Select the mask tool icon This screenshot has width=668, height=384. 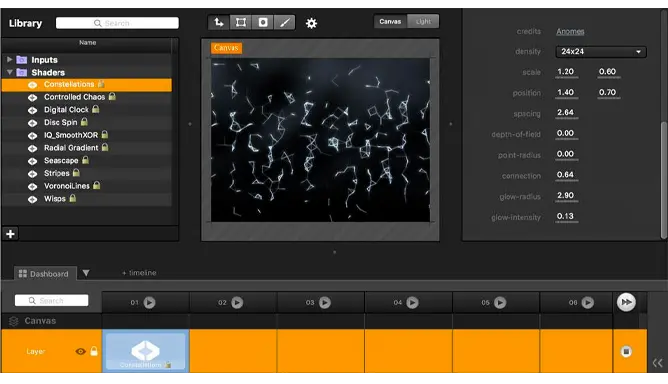[x=263, y=22]
